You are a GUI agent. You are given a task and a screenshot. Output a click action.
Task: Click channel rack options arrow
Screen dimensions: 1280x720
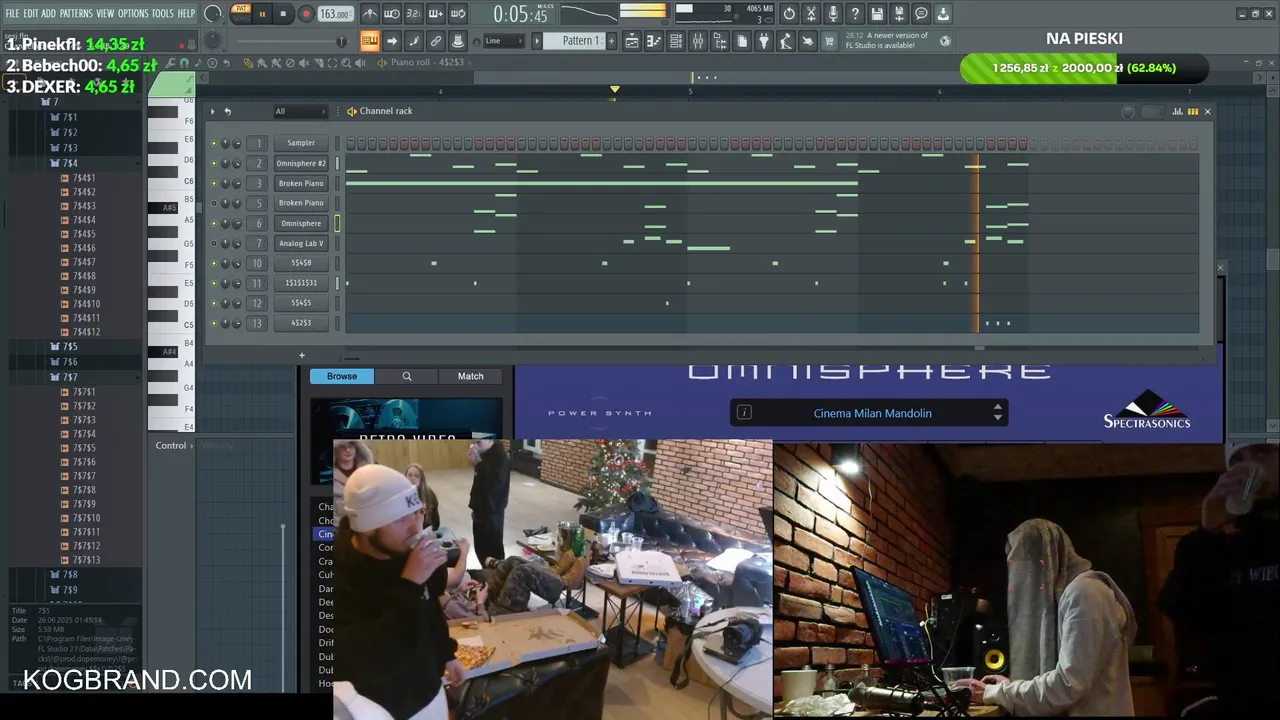coord(212,111)
